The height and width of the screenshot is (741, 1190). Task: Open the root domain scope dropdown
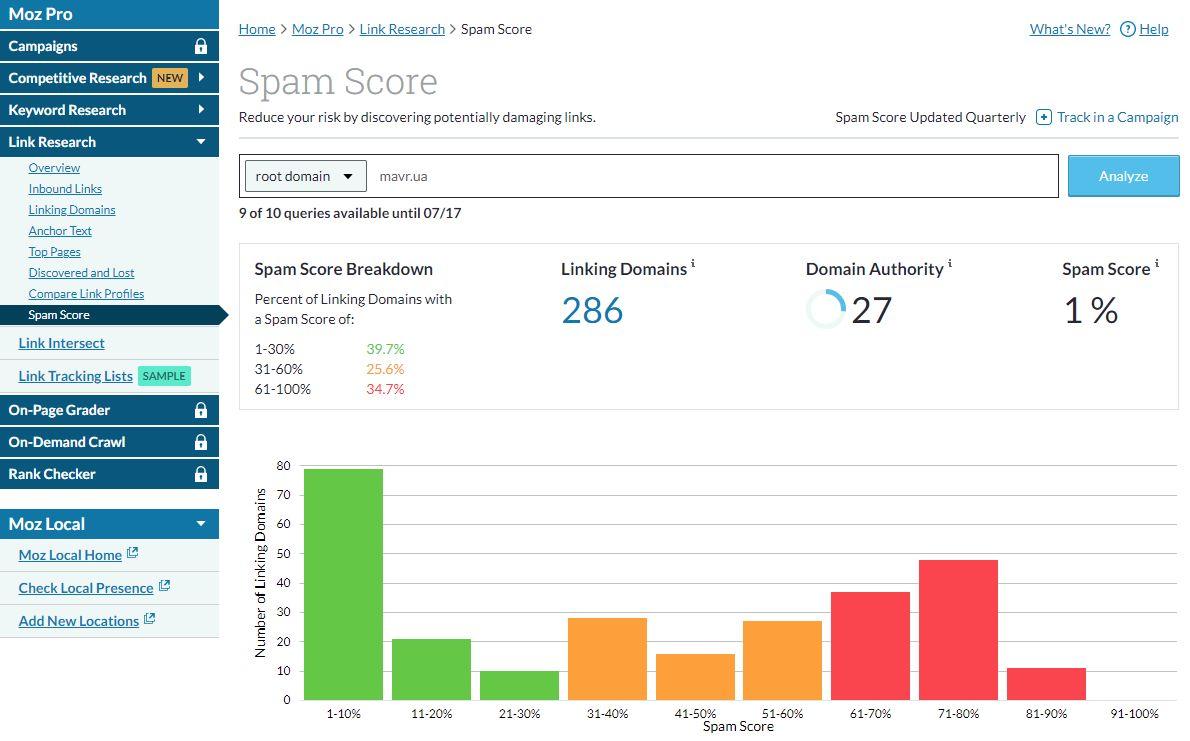click(305, 176)
